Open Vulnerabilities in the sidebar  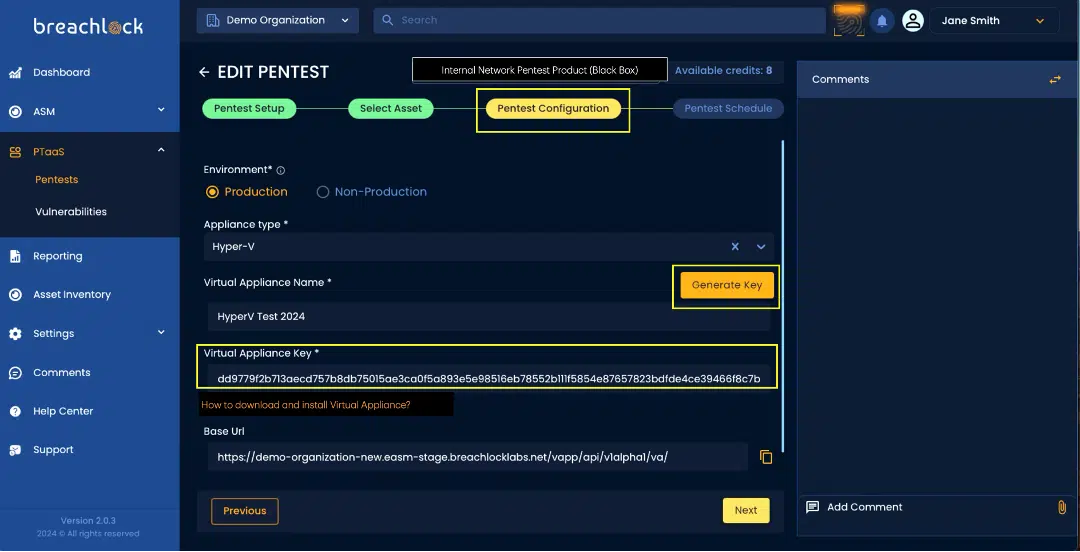[x=71, y=212]
